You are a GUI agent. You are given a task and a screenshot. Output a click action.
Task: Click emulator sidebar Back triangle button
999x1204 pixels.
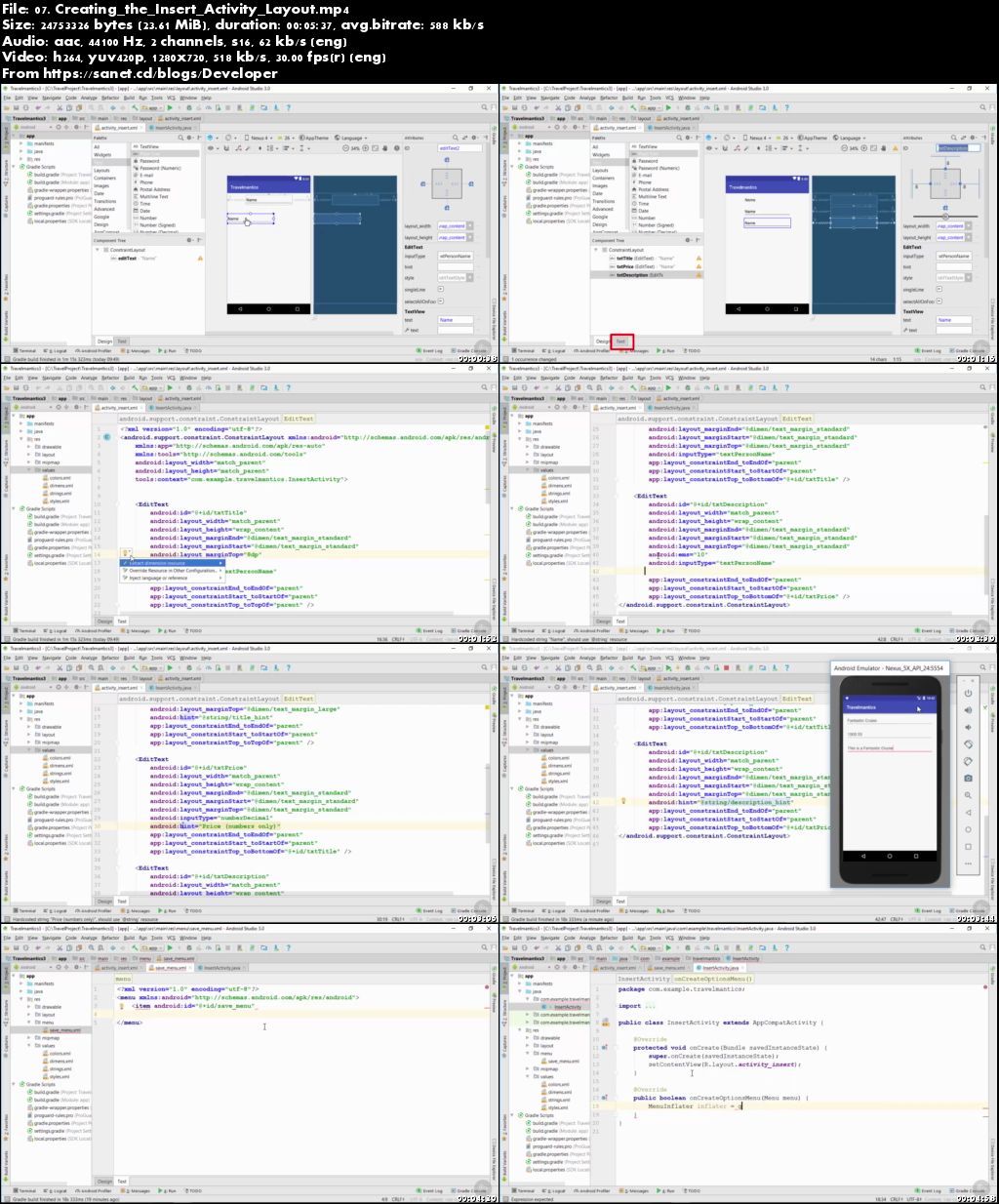pyautogui.click(x=968, y=813)
